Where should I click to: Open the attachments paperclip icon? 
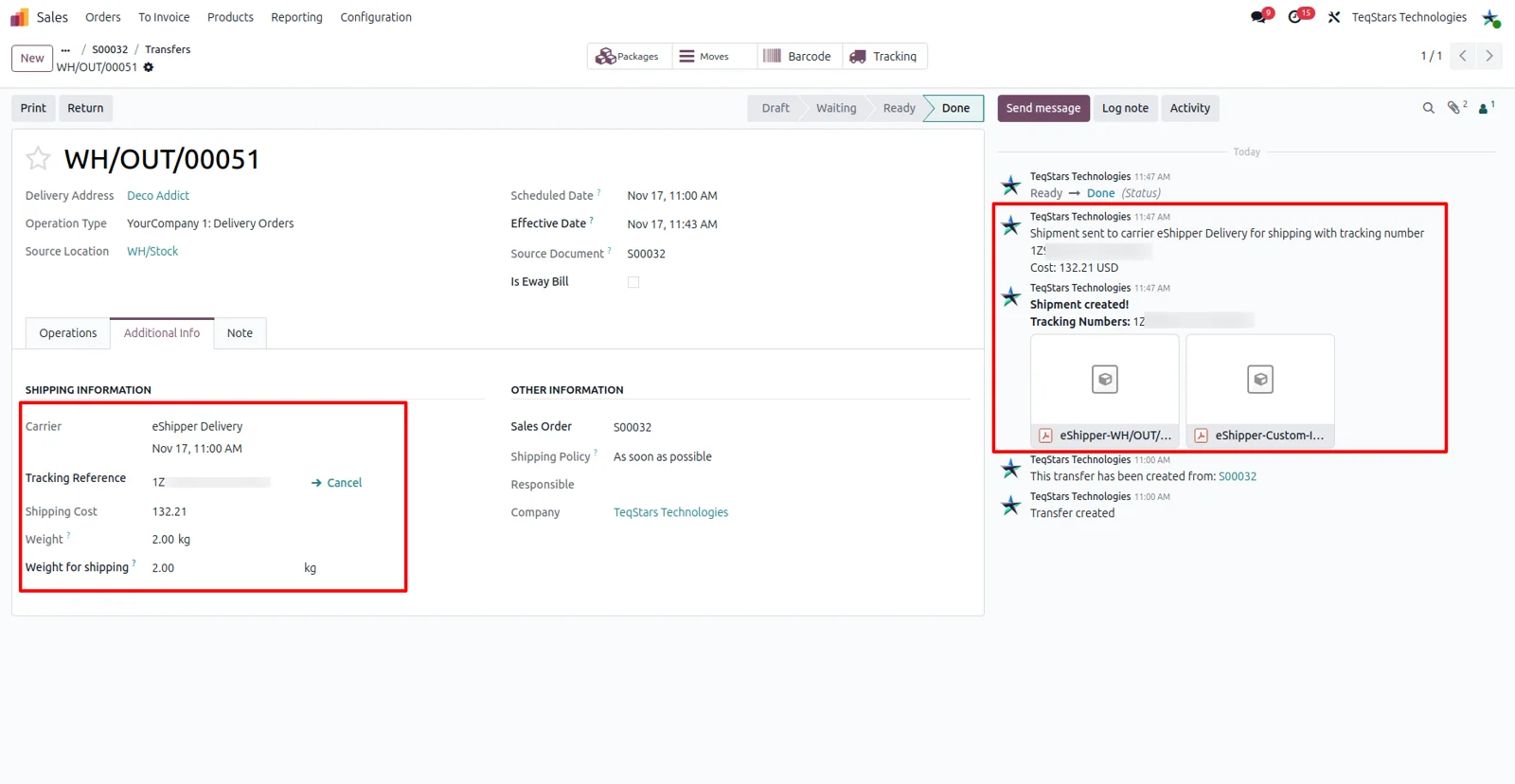click(1455, 108)
